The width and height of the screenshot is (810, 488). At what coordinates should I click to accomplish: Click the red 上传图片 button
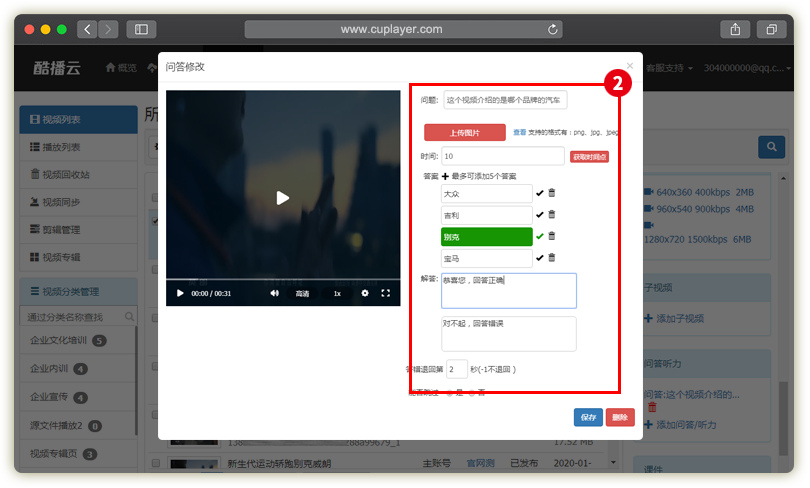(463, 132)
